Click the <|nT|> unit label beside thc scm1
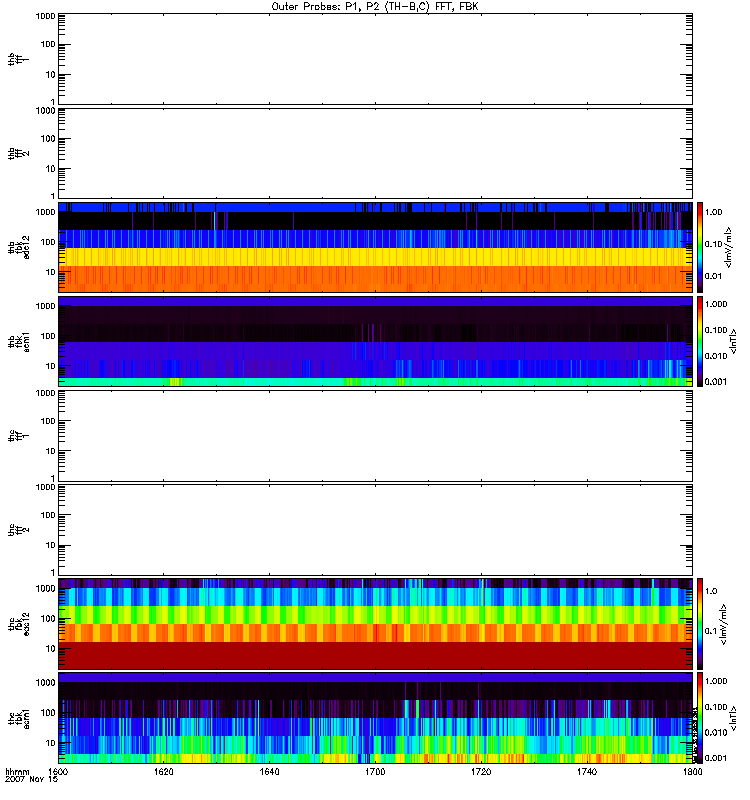This screenshot has height=800, width=750. tap(734, 718)
